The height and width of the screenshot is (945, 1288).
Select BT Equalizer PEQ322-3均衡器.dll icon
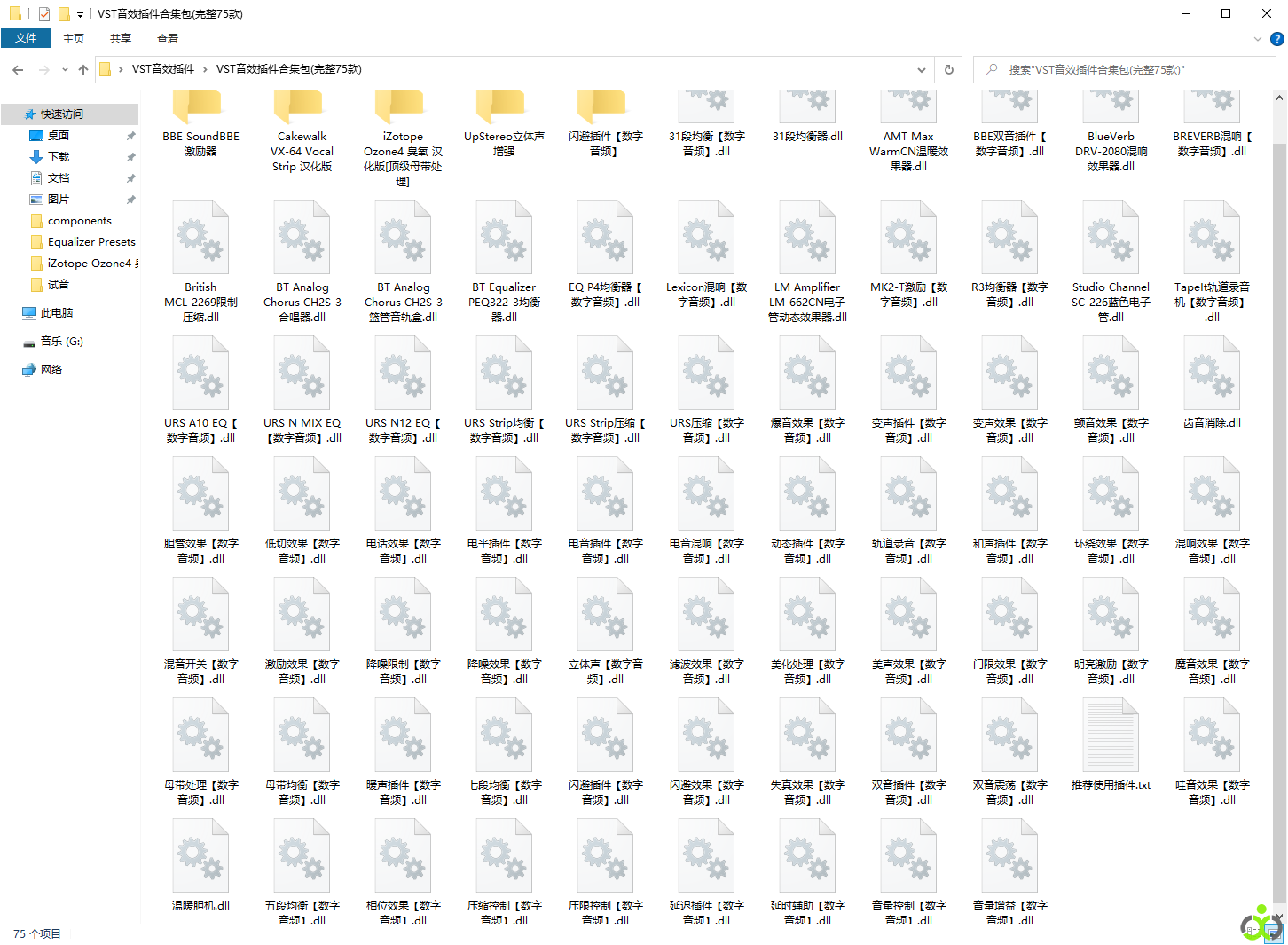[x=504, y=237]
